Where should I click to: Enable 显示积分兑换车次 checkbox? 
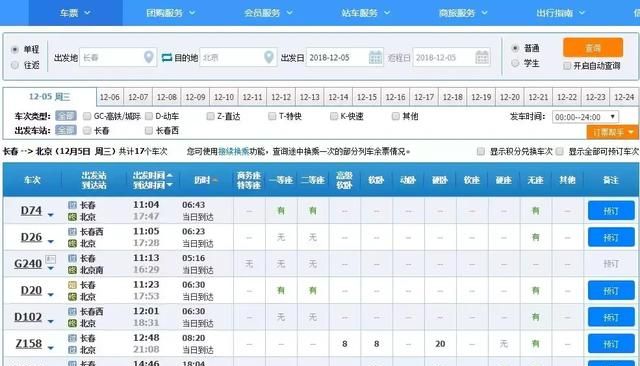pos(481,151)
